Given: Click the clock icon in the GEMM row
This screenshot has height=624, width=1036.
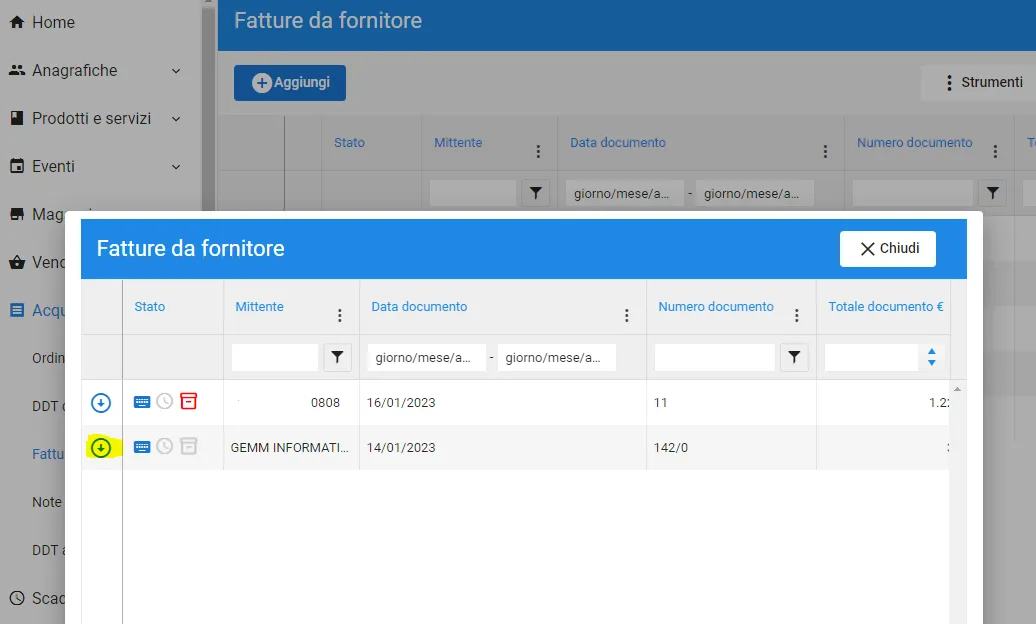Looking at the screenshot, I should click(165, 446).
